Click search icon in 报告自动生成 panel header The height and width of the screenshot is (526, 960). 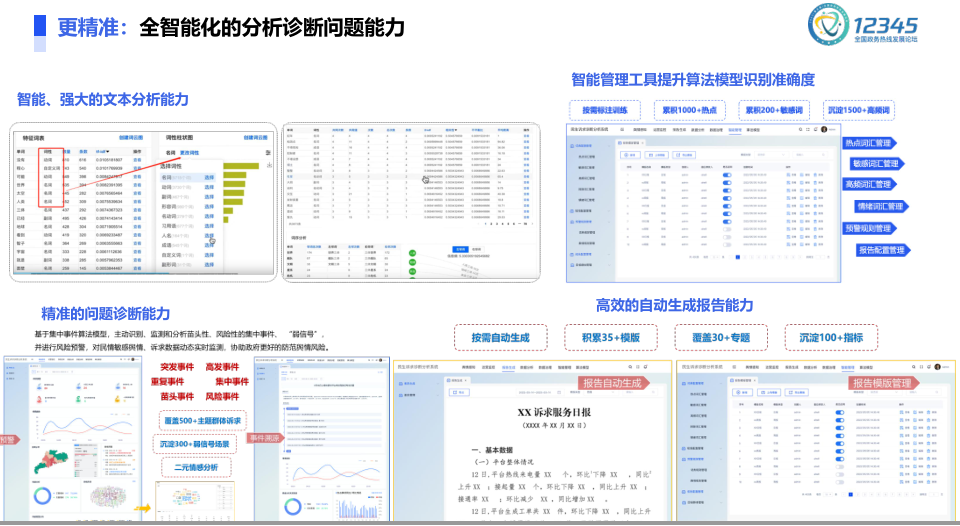point(630,367)
